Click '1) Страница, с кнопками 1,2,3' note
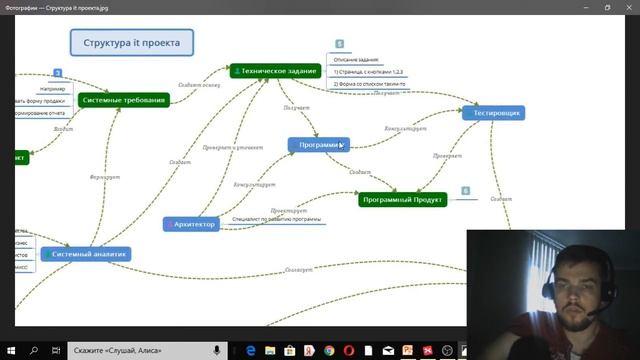 368,72
